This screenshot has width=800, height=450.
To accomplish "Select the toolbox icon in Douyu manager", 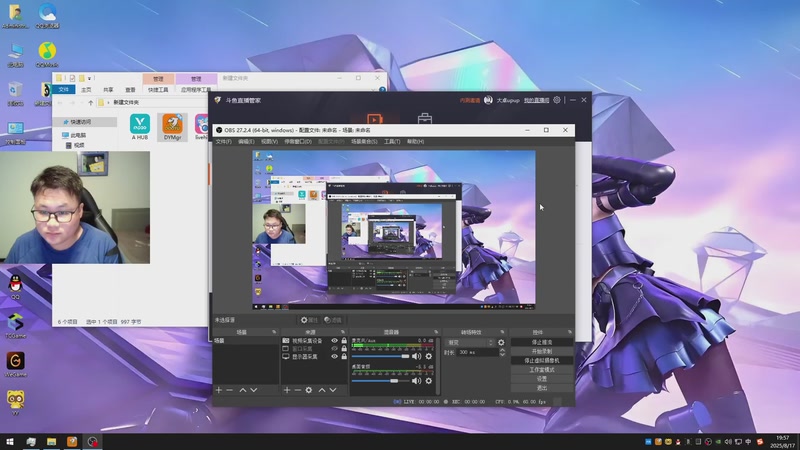I will (x=425, y=119).
